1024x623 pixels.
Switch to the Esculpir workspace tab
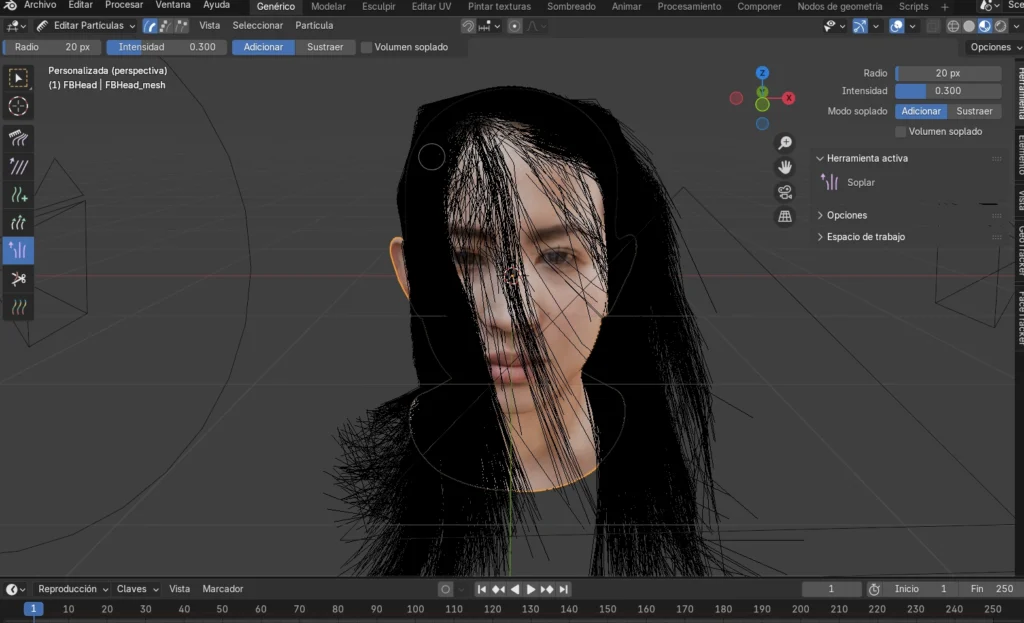(x=378, y=6)
